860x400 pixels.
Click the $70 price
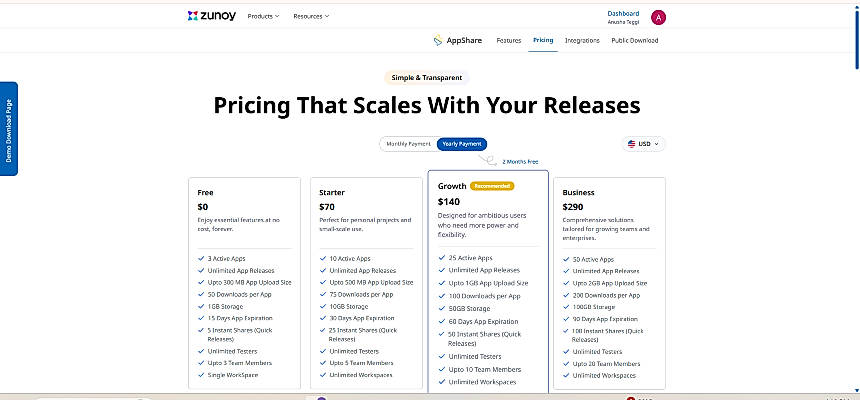tap(326, 207)
